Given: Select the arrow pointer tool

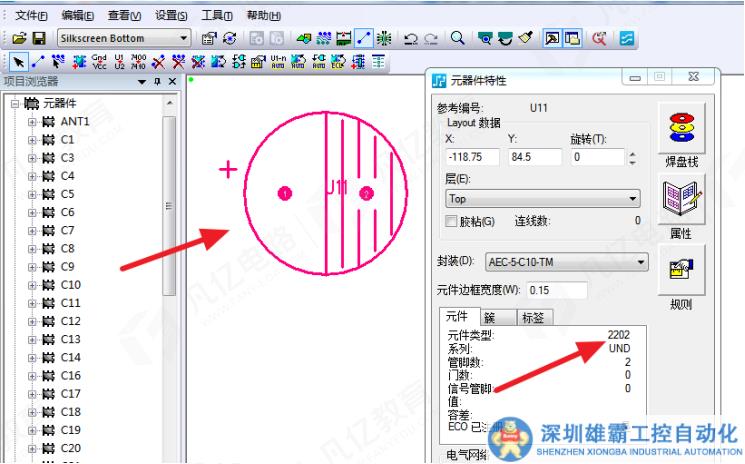Looking at the screenshot, I should pyautogui.click(x=20, y=62).
